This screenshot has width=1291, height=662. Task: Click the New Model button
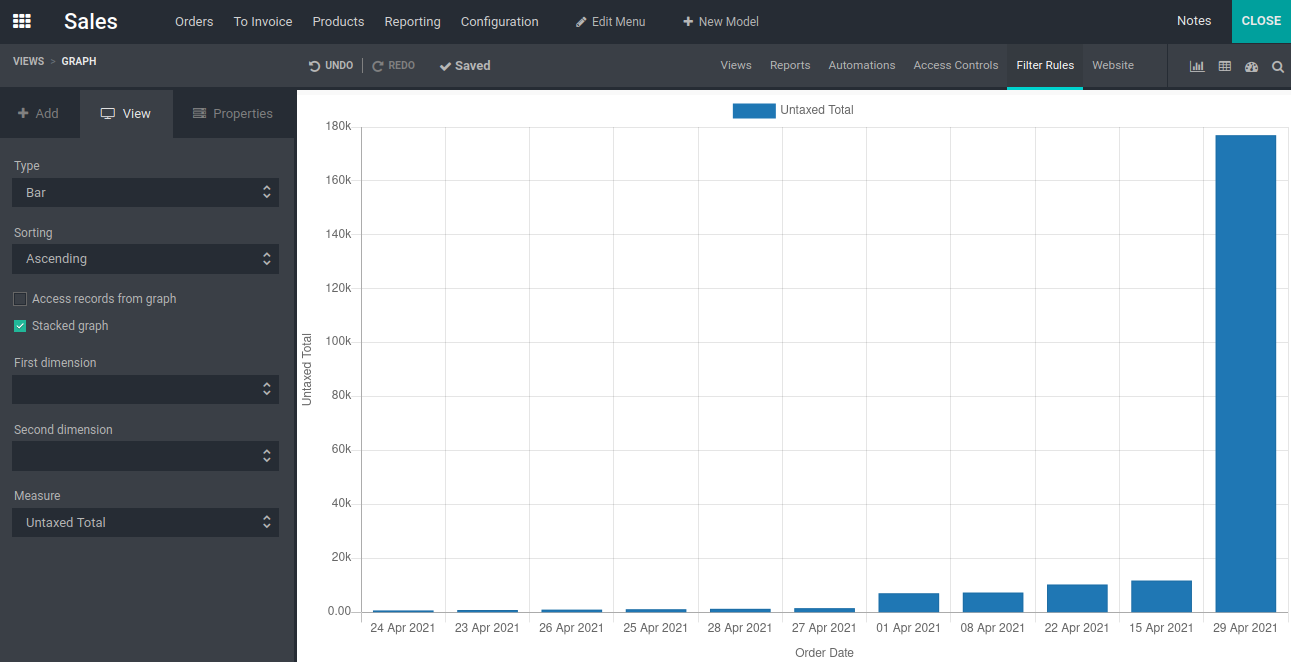[720, 21]
